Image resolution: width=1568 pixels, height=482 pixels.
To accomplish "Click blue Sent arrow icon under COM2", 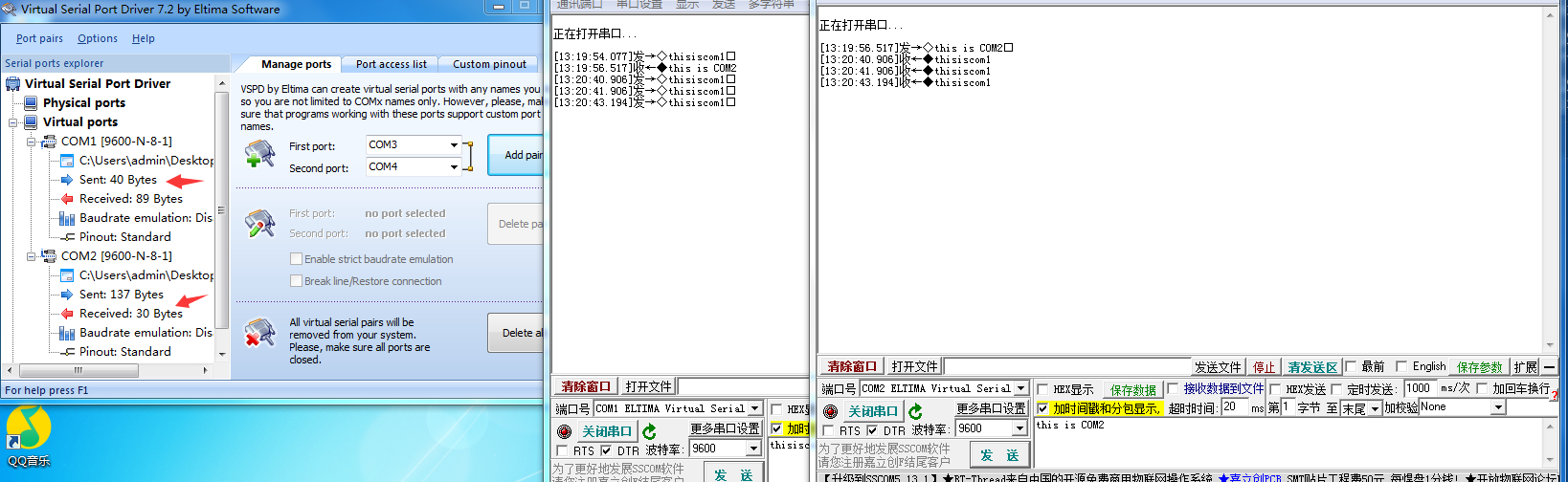I will [x=67, y=295].
